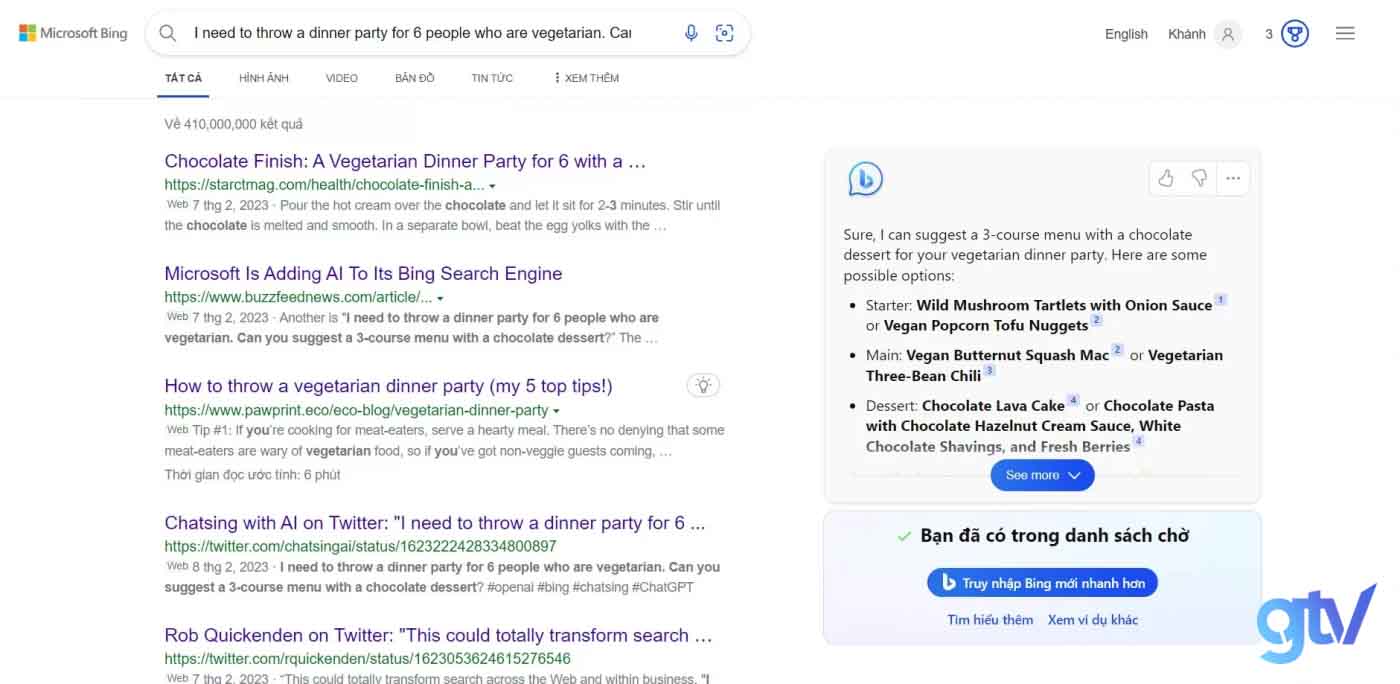Open the hamburger menu icon
This screenshot has height=684, width=1400.
point(1345,34)
